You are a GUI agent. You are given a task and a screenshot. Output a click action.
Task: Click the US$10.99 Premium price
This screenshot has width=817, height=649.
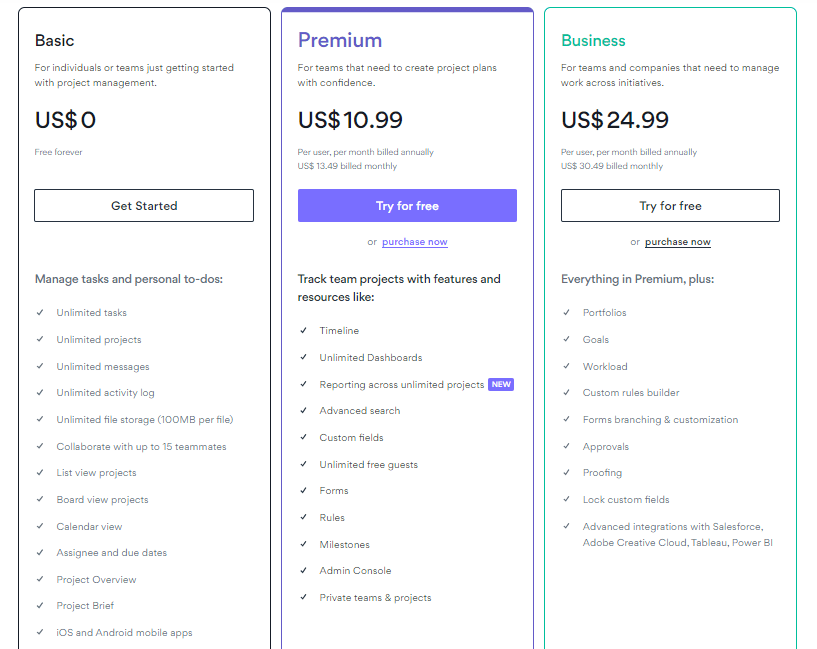tap(350, 120)
